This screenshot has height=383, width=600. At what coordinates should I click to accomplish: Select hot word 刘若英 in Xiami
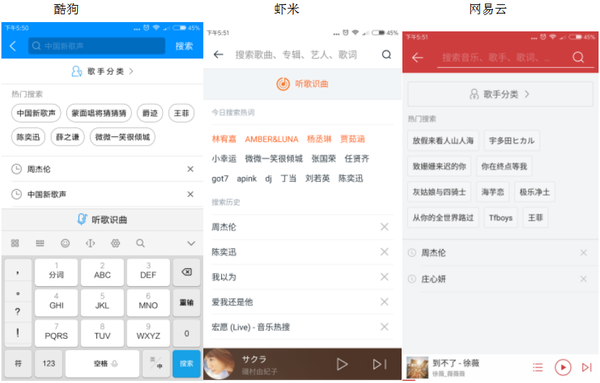[317, 179]
